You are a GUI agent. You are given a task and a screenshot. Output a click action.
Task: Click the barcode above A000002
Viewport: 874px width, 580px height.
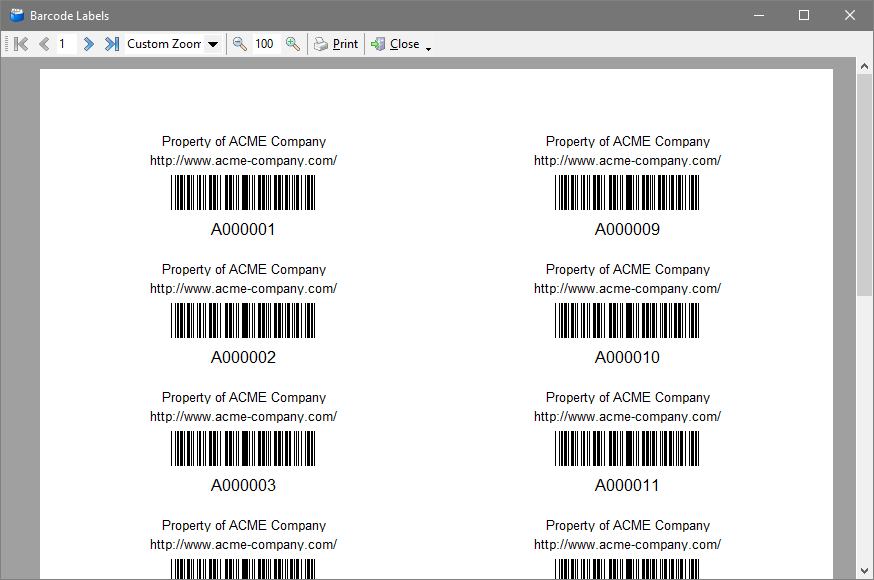(243, 320)
